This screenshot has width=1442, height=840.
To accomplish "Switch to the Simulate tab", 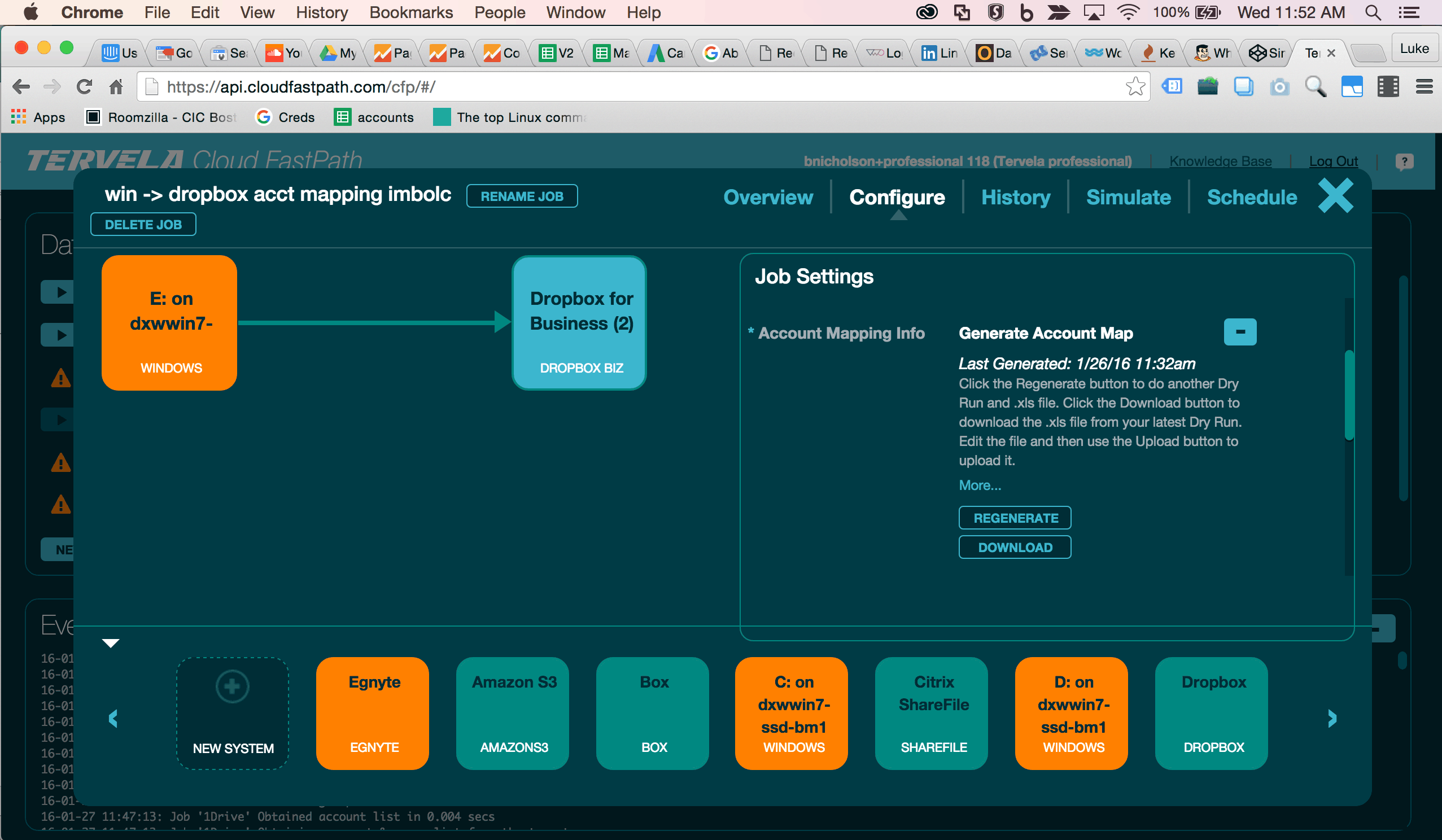I will click(1128, 197).
